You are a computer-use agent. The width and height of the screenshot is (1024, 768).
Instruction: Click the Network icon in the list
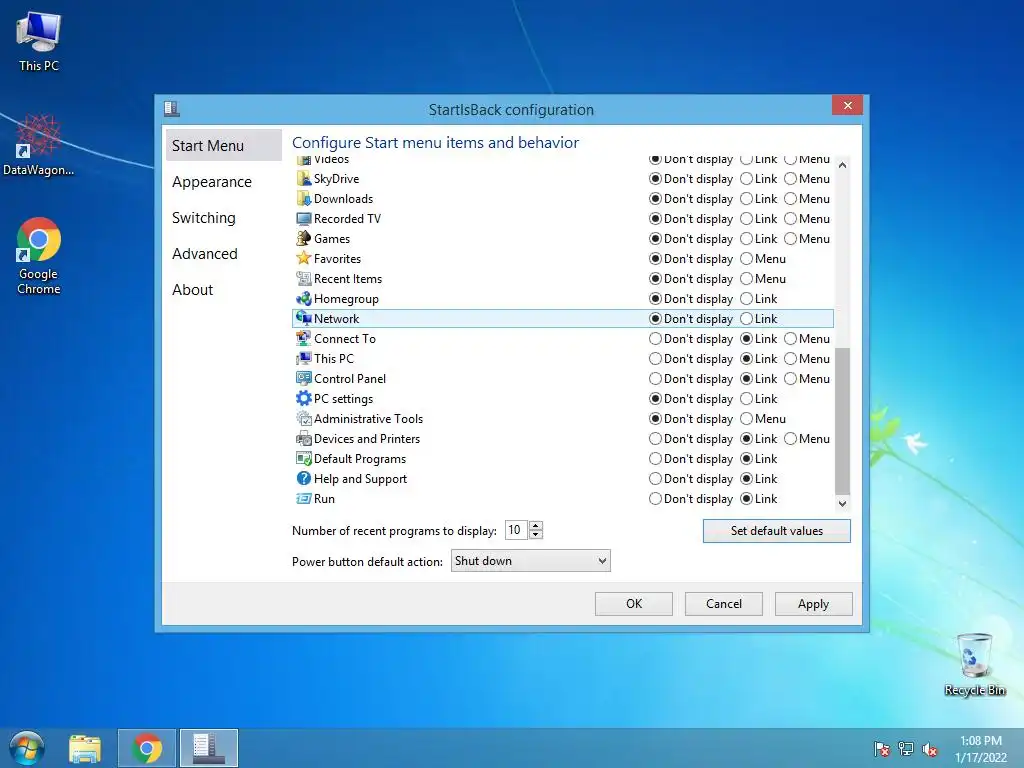click(x=304, y=319)
